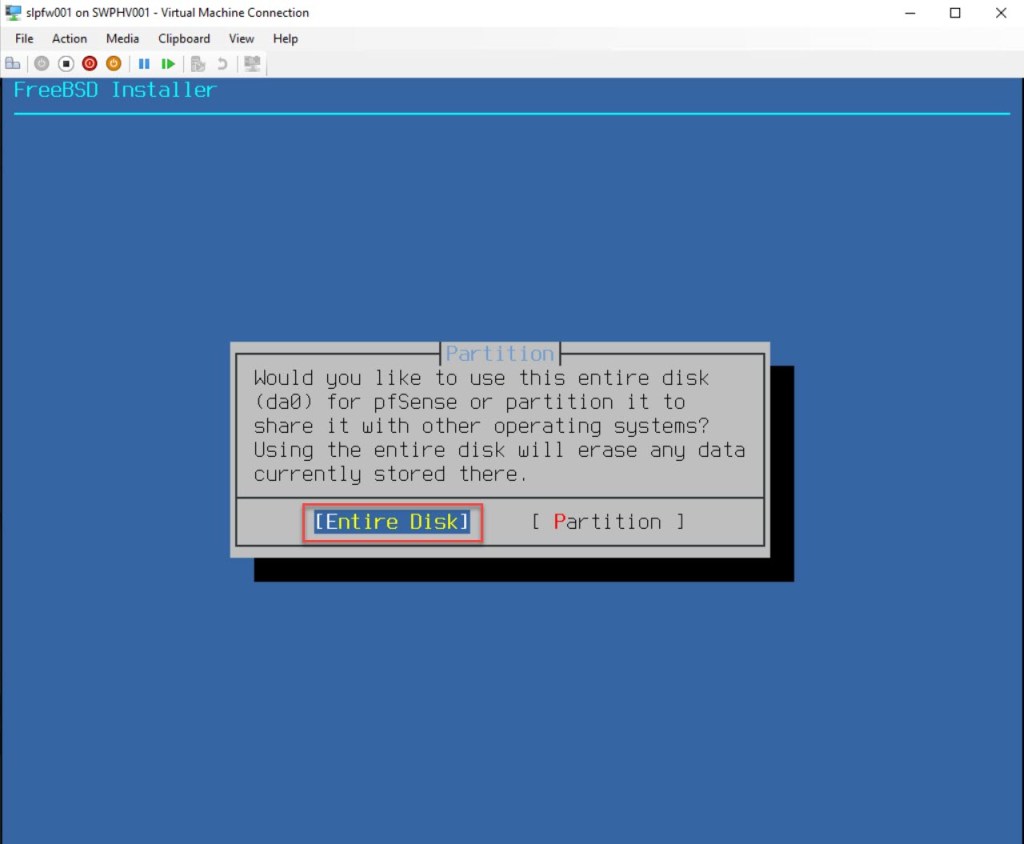
Task: Click the orange Save state icon
Action: [x=114, y=64]
